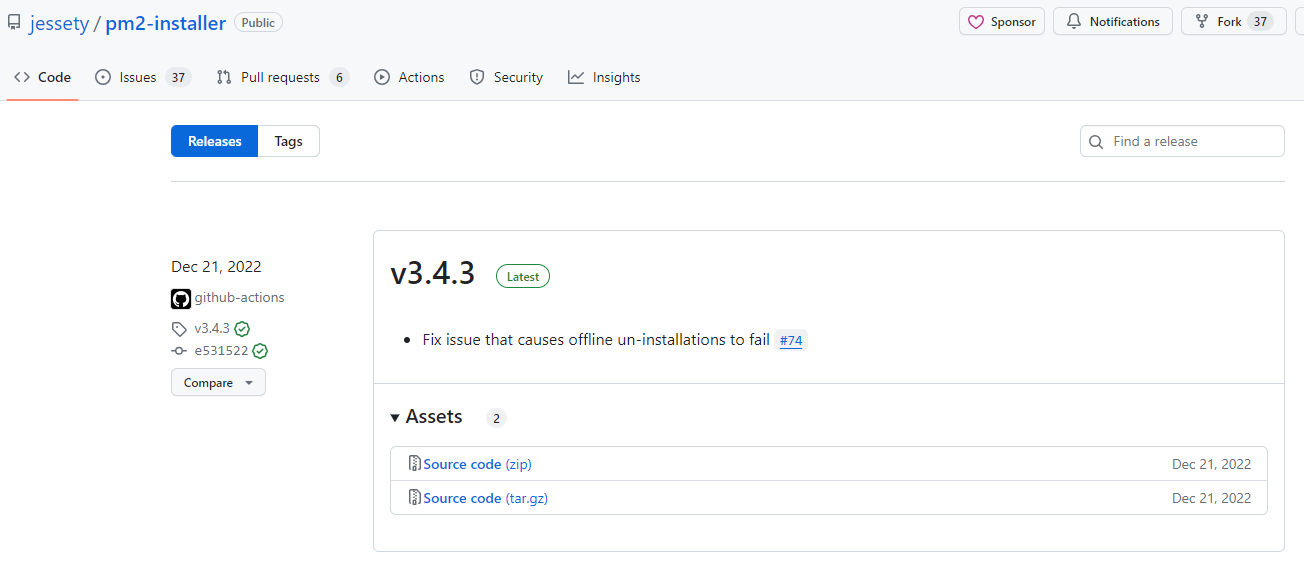Click the heart icon in Sponsor button
The width and height of the screenshot is (1304, 568).
coord(976,21)
